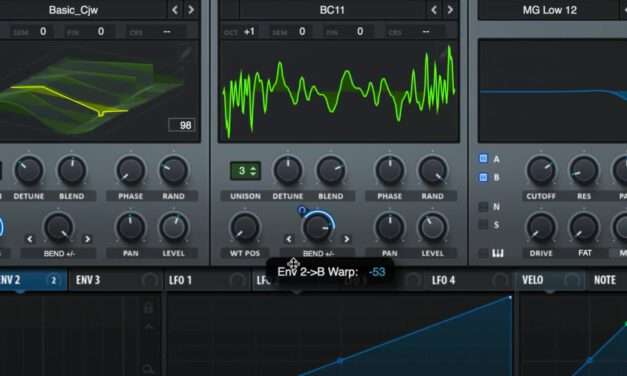Select next warp mode for Basic_Cjw BEND
This screenshot has height=376, width=627.
[87, 239]
